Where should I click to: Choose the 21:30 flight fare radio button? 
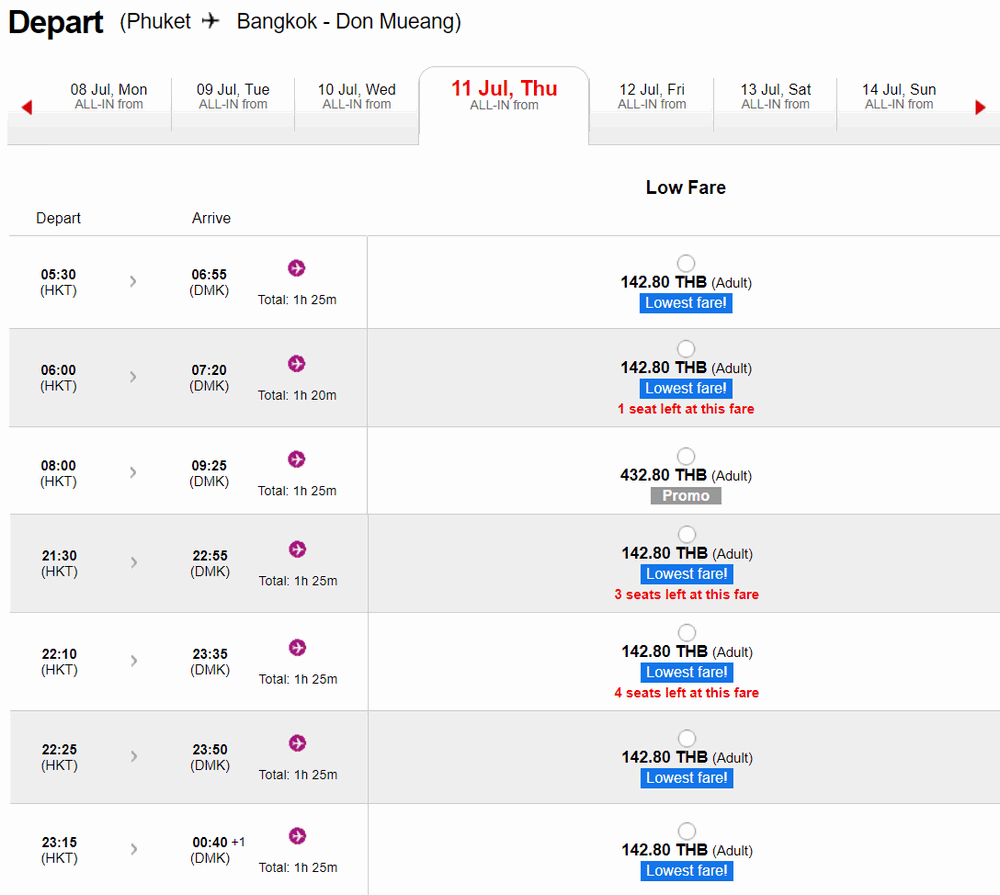click(686, 535)
